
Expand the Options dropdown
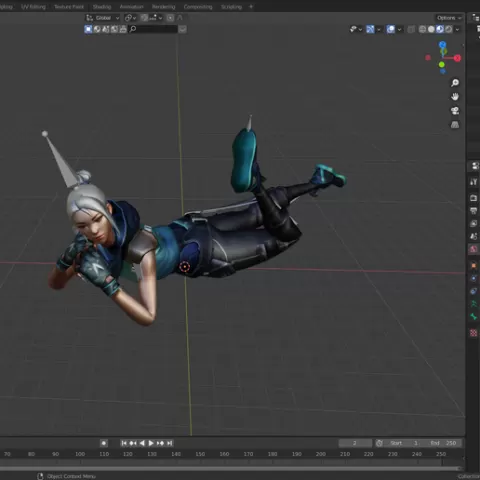(x=449, y=18)
